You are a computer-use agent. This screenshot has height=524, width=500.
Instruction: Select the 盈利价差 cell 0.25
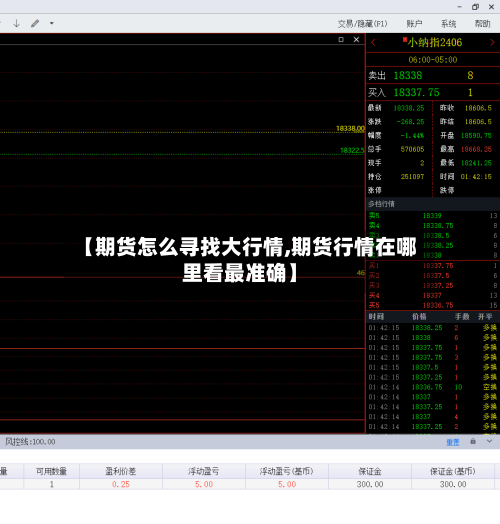click(121, 485)
